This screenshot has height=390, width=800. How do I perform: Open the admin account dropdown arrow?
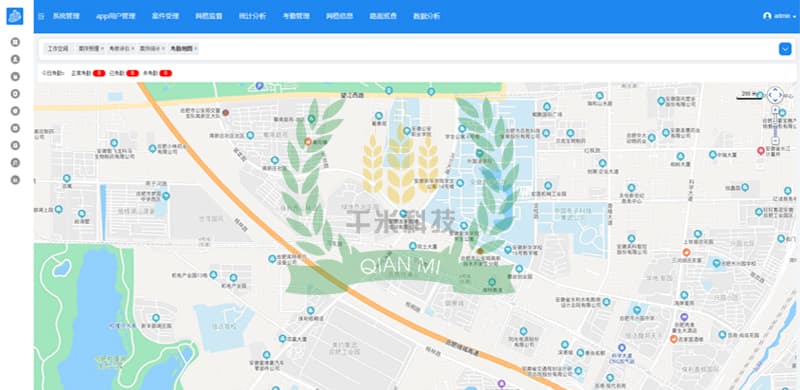(x=794, y=17)
